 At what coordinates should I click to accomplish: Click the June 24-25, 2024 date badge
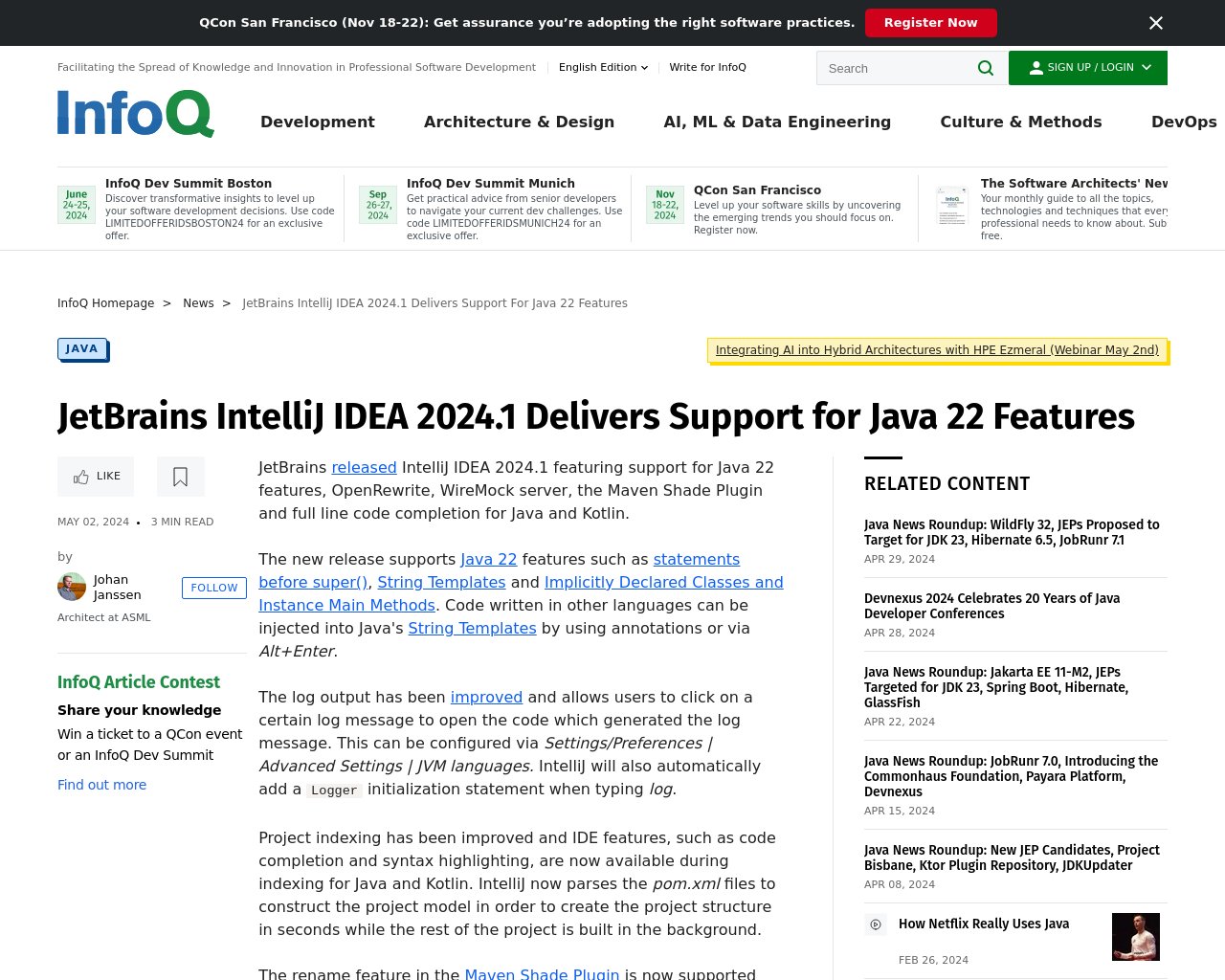pyautogui.click(x=77, y=205)
